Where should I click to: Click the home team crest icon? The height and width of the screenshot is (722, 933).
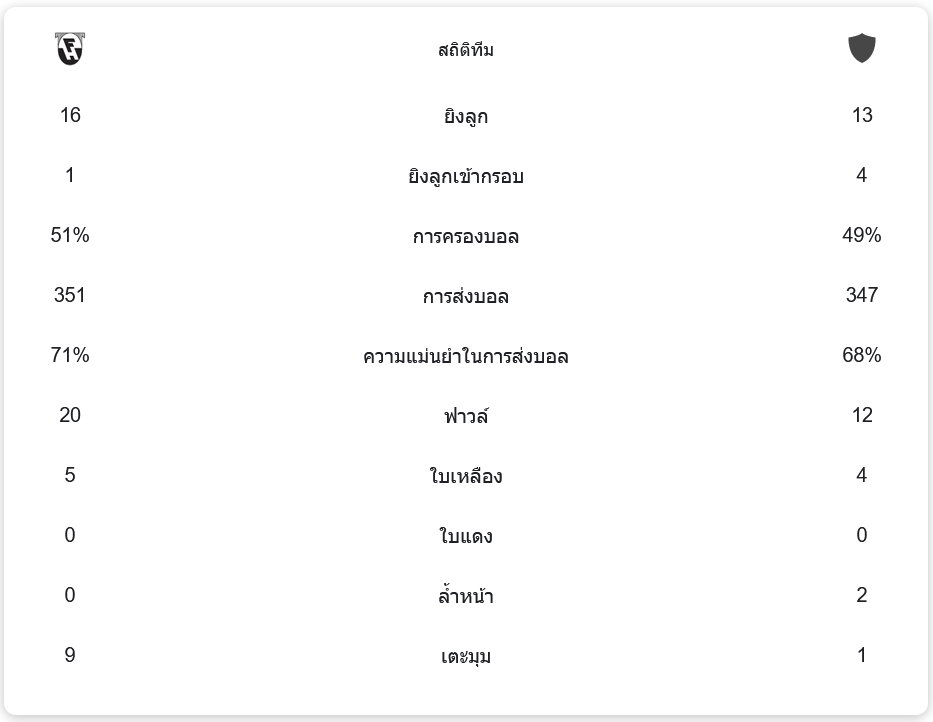click(70, 48)
